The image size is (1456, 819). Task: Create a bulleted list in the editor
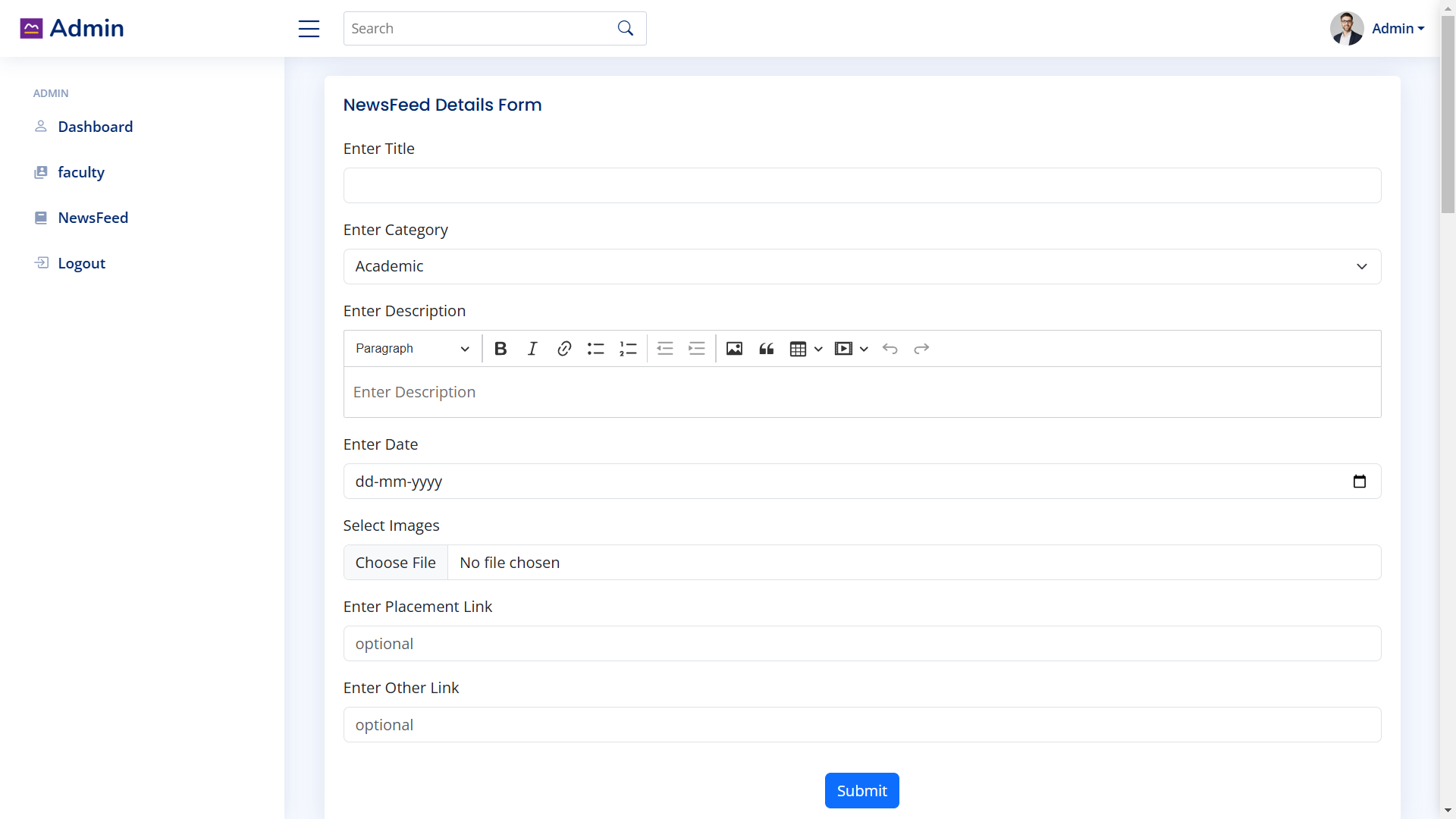[x=596, y=348]
